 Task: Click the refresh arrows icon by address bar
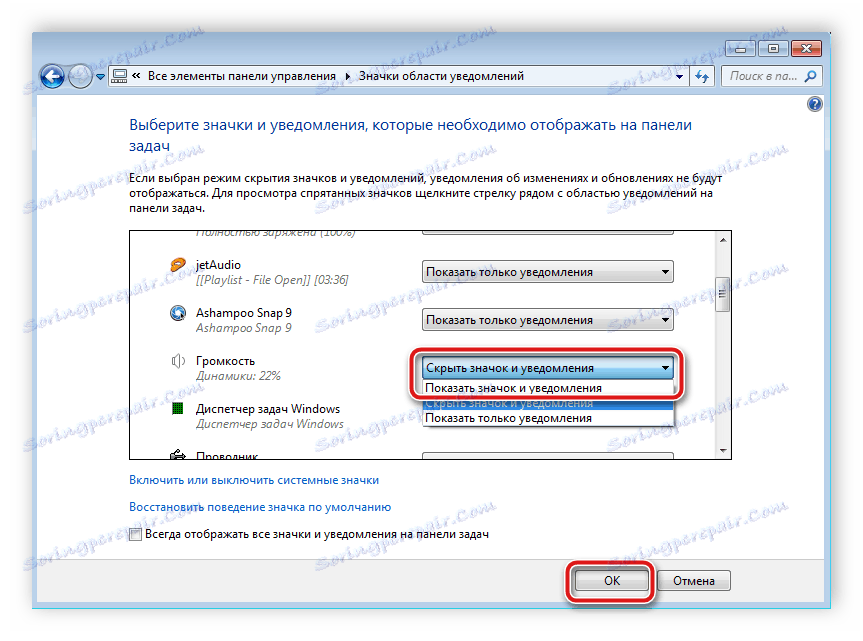click(702, 76)
